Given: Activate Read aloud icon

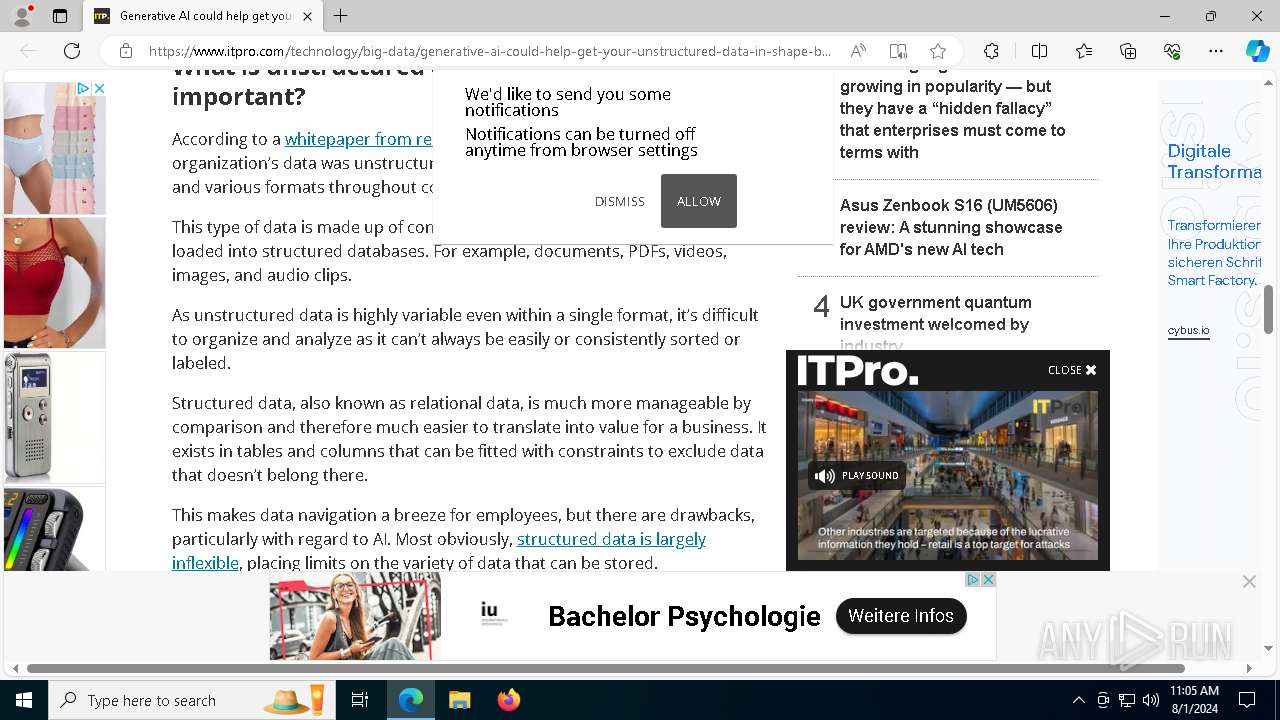Looking at the screenshot, I should [x=858, y=51].
